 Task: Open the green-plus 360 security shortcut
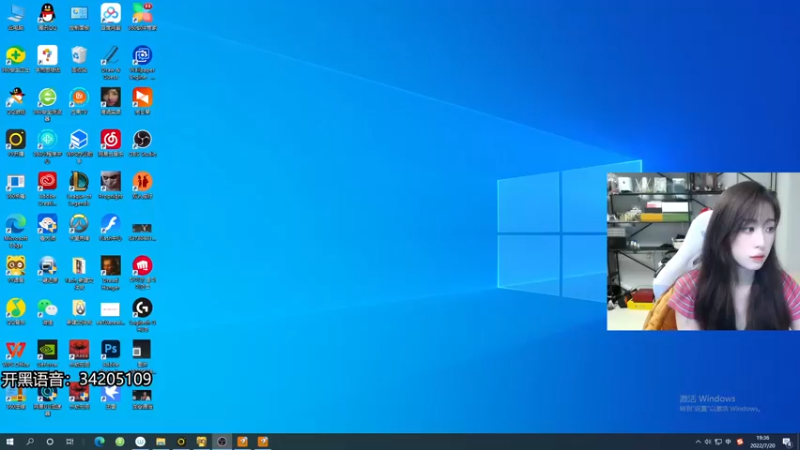tap(16, 59)
